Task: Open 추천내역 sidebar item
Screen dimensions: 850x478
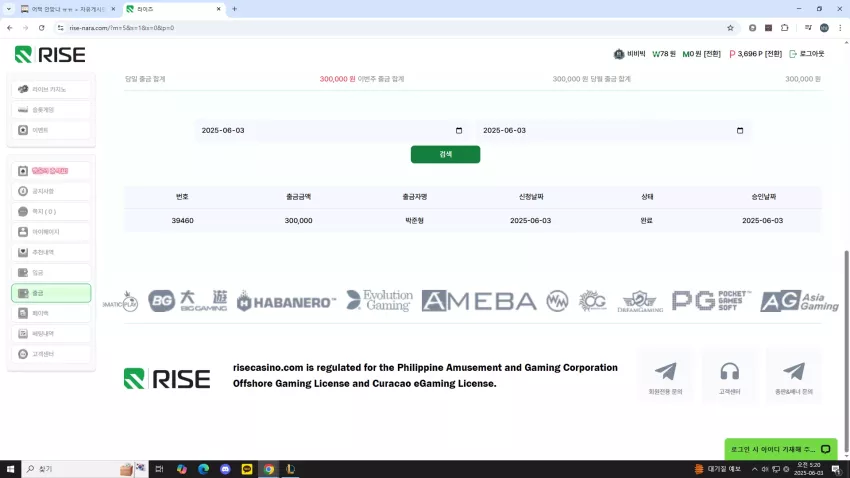Action: pos(51,252)
